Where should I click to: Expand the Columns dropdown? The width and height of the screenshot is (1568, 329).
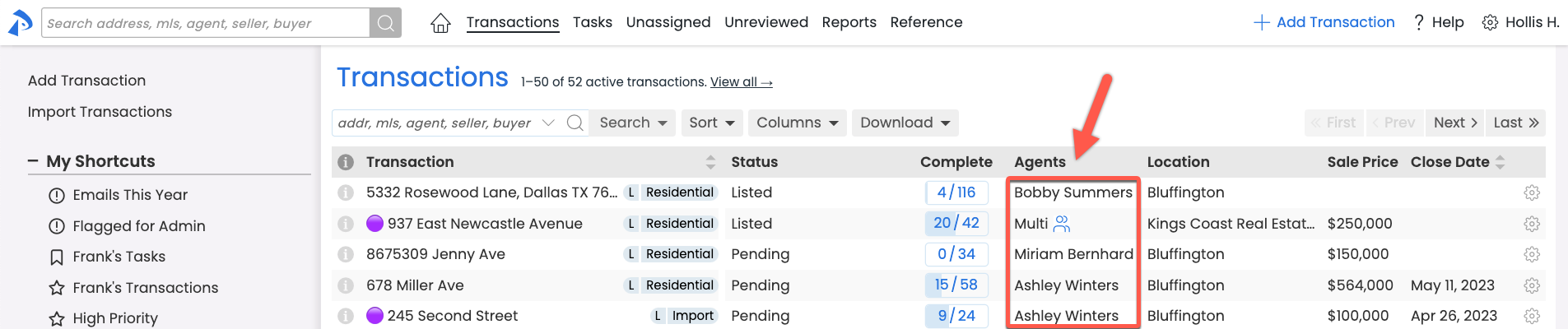point(797,123)
